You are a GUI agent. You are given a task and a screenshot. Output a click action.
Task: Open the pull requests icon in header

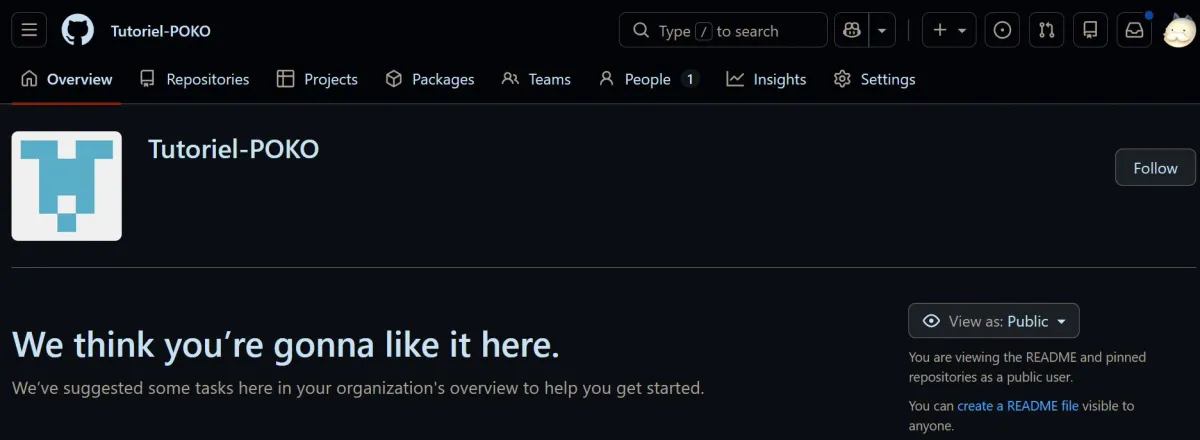(x=1046, y=30)
